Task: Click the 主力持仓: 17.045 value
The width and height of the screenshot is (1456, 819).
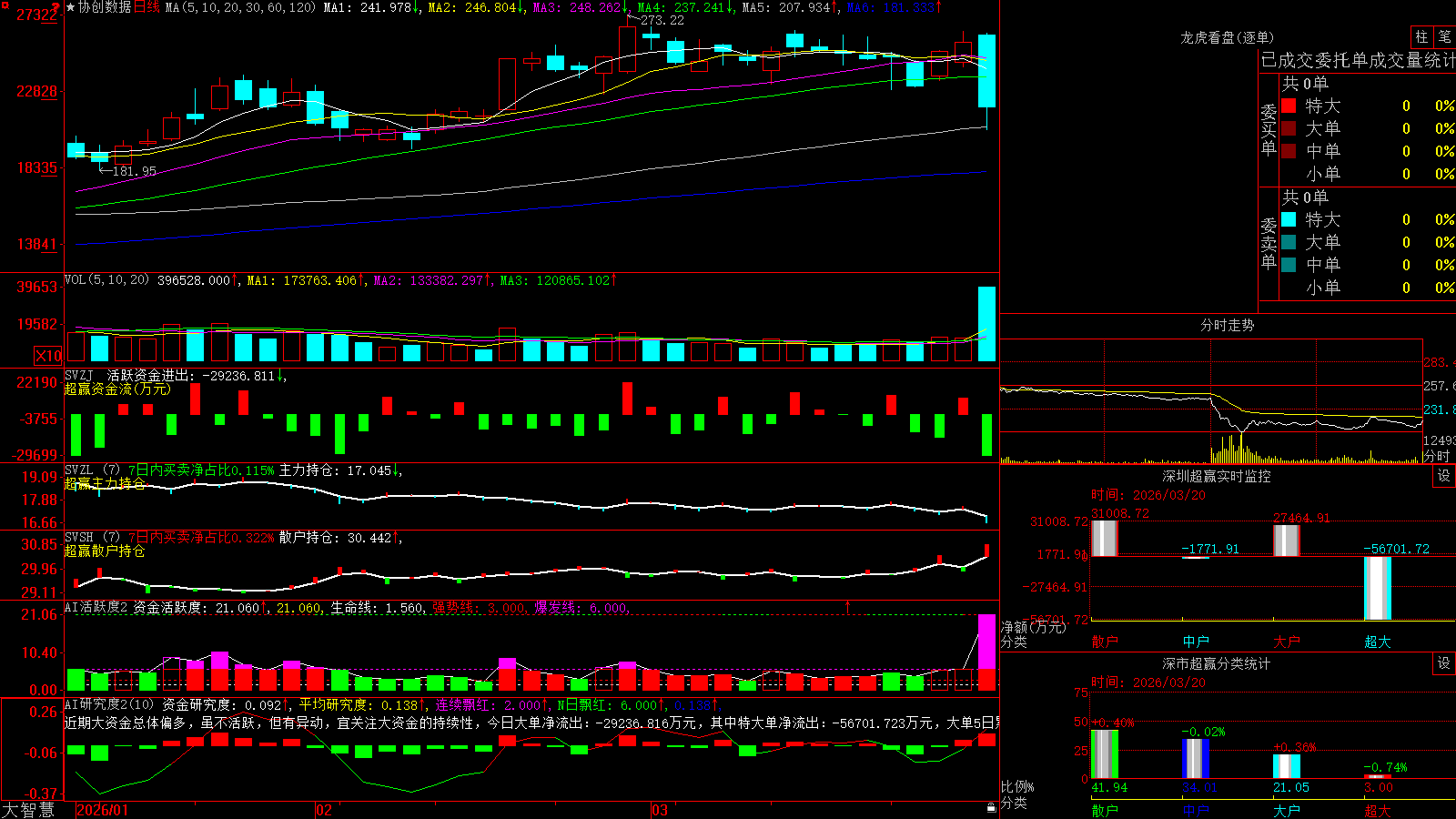Action: tap(335, 470)
